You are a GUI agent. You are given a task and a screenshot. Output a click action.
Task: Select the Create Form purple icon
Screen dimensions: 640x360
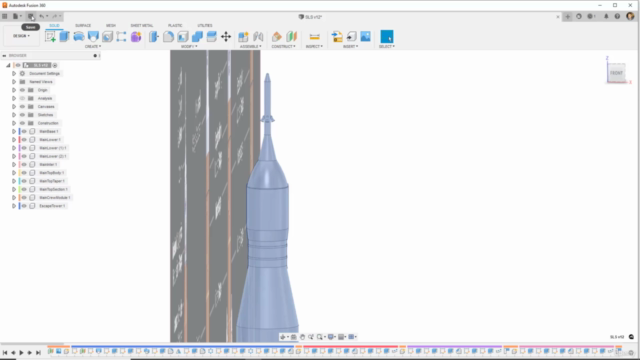tap(136, 36)
